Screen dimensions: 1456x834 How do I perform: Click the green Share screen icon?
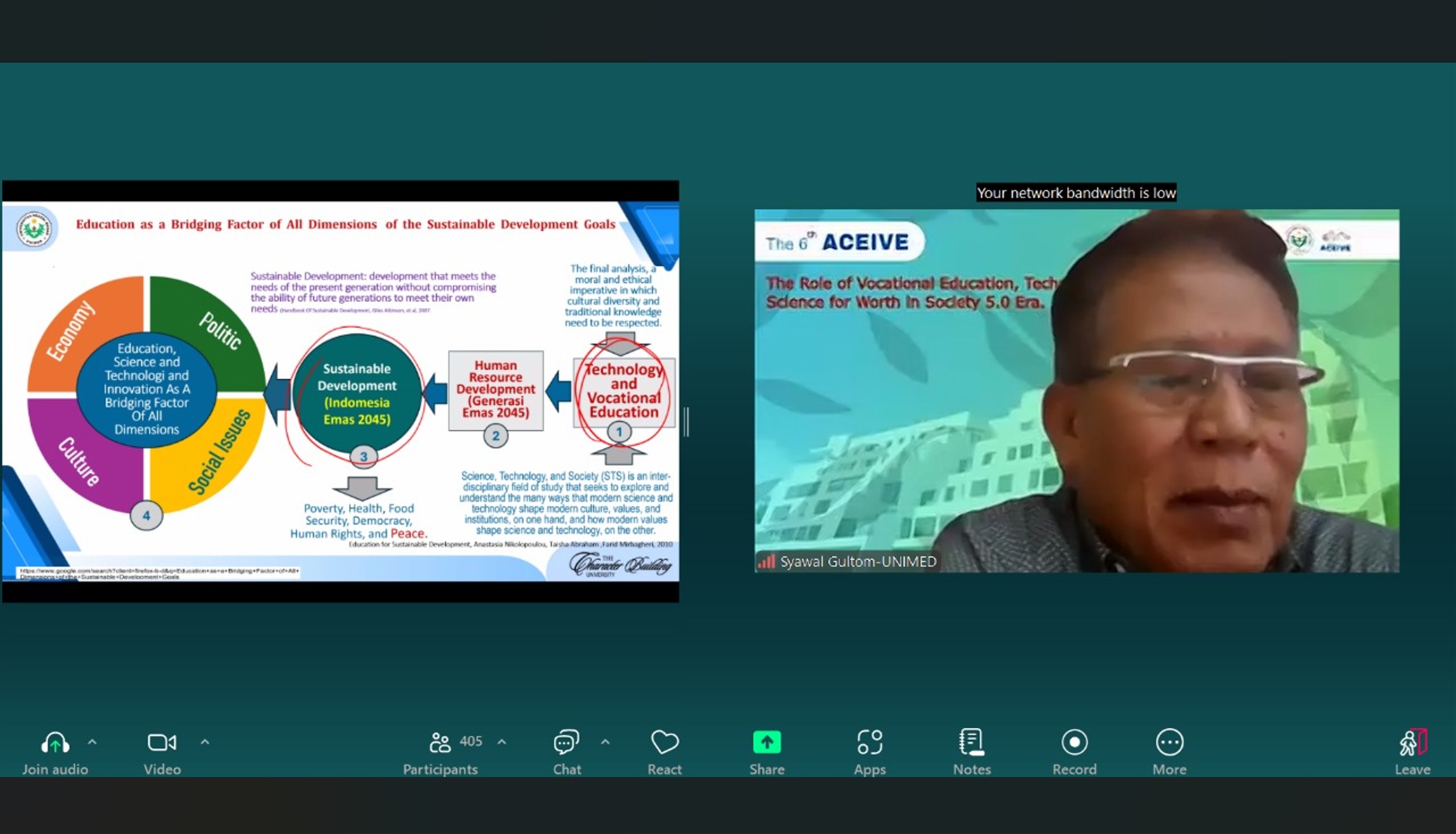click(x=767, y=742)
